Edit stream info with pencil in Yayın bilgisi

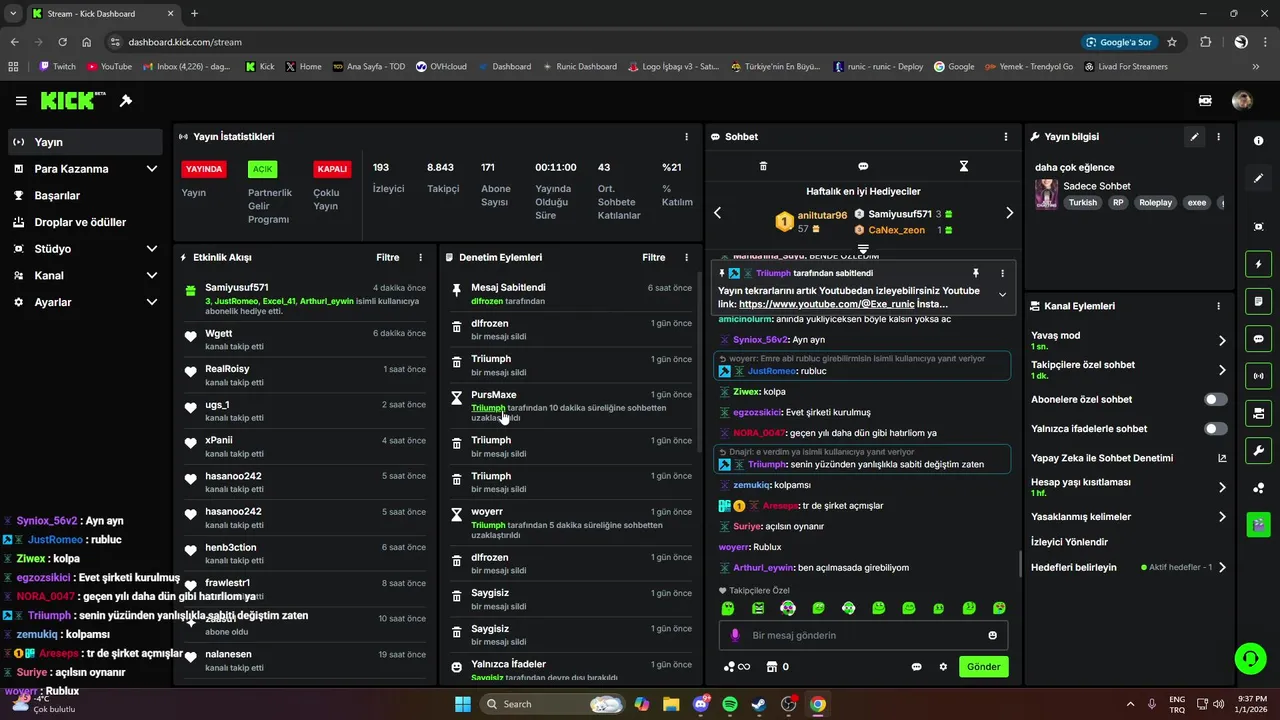[1194, 137]
